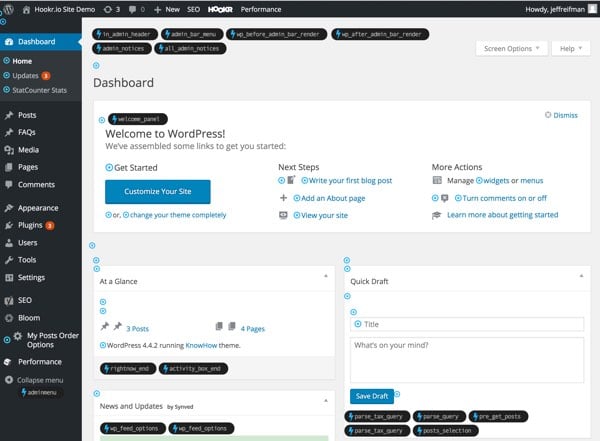Open the Howdy, jeffreifman account menu
The image size is (600, 441).
tap(561, 9)
